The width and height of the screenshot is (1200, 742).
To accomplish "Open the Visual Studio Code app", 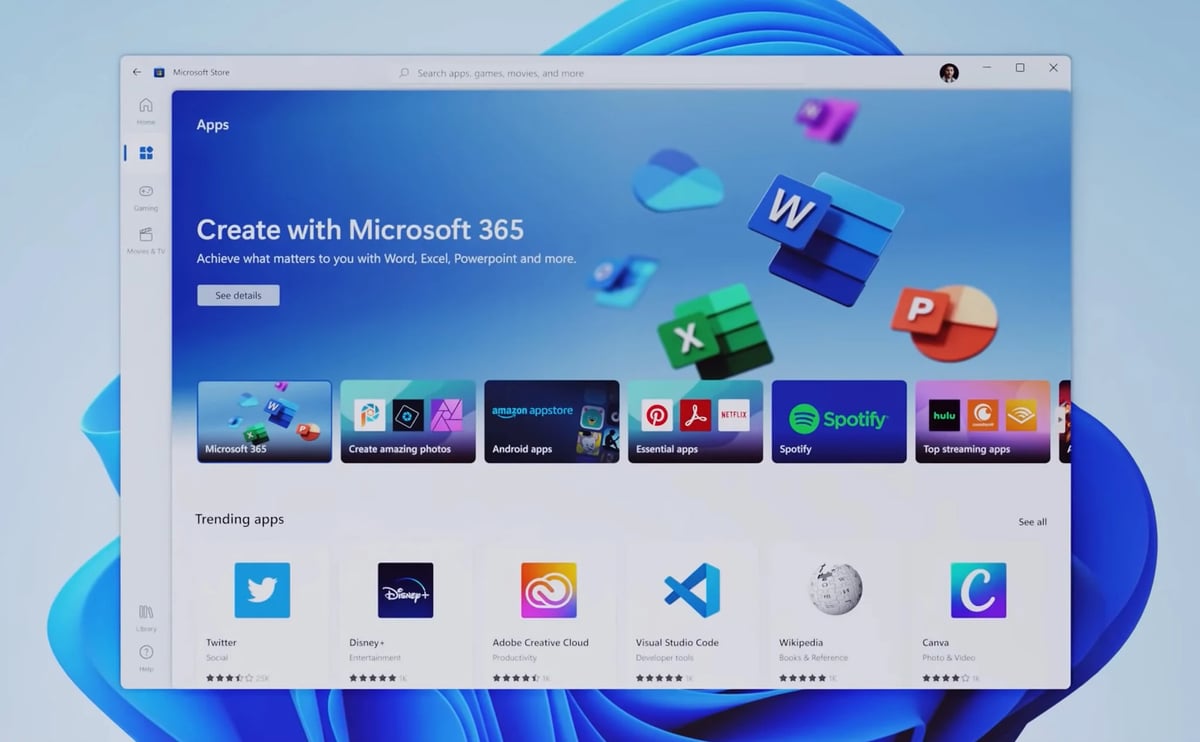I will [x=692, y=590].
